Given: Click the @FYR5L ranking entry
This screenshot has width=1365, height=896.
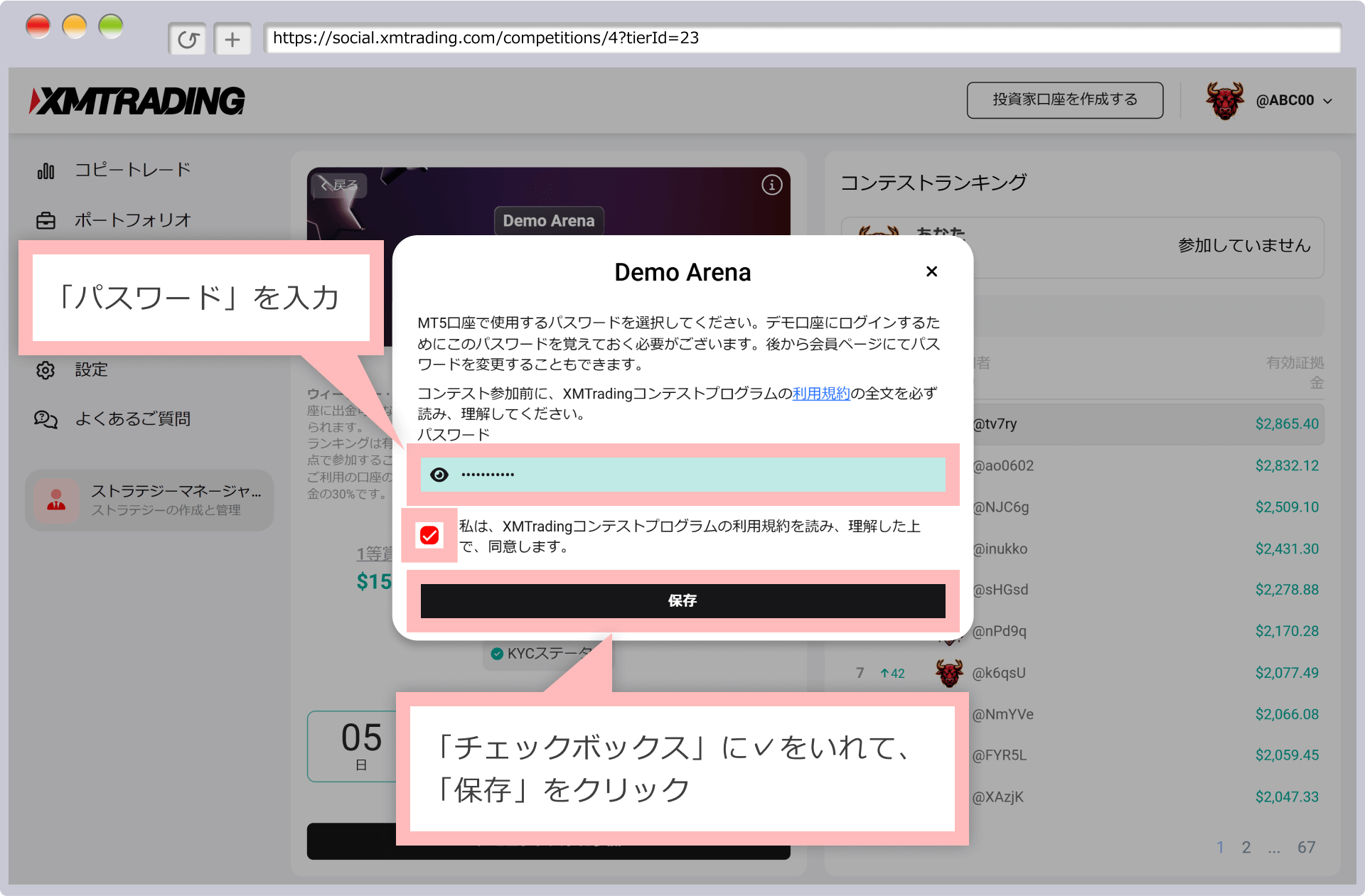Looking at the screenshot, I should 1000,755.
